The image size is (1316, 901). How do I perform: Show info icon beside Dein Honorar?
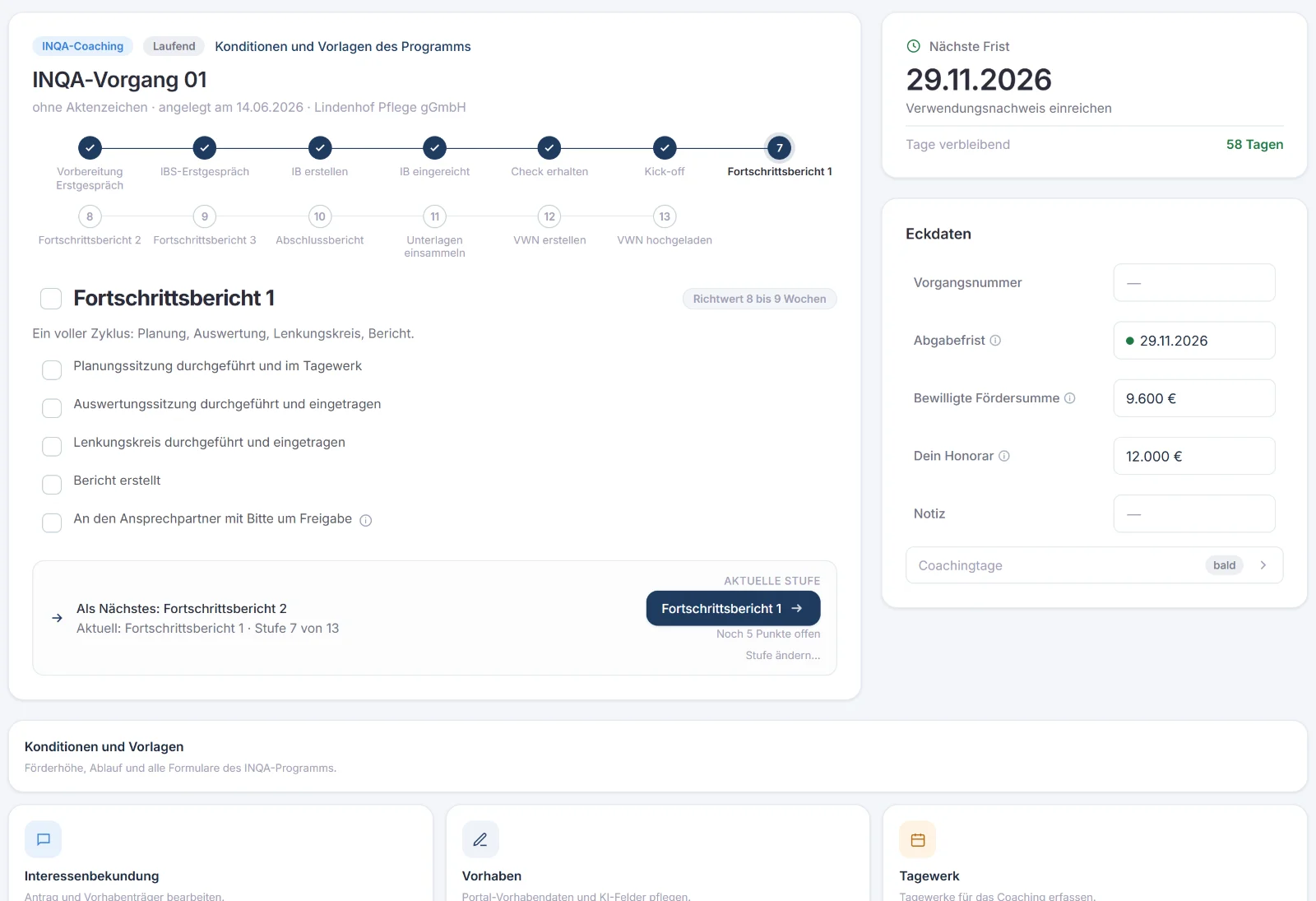point(1004,456)
